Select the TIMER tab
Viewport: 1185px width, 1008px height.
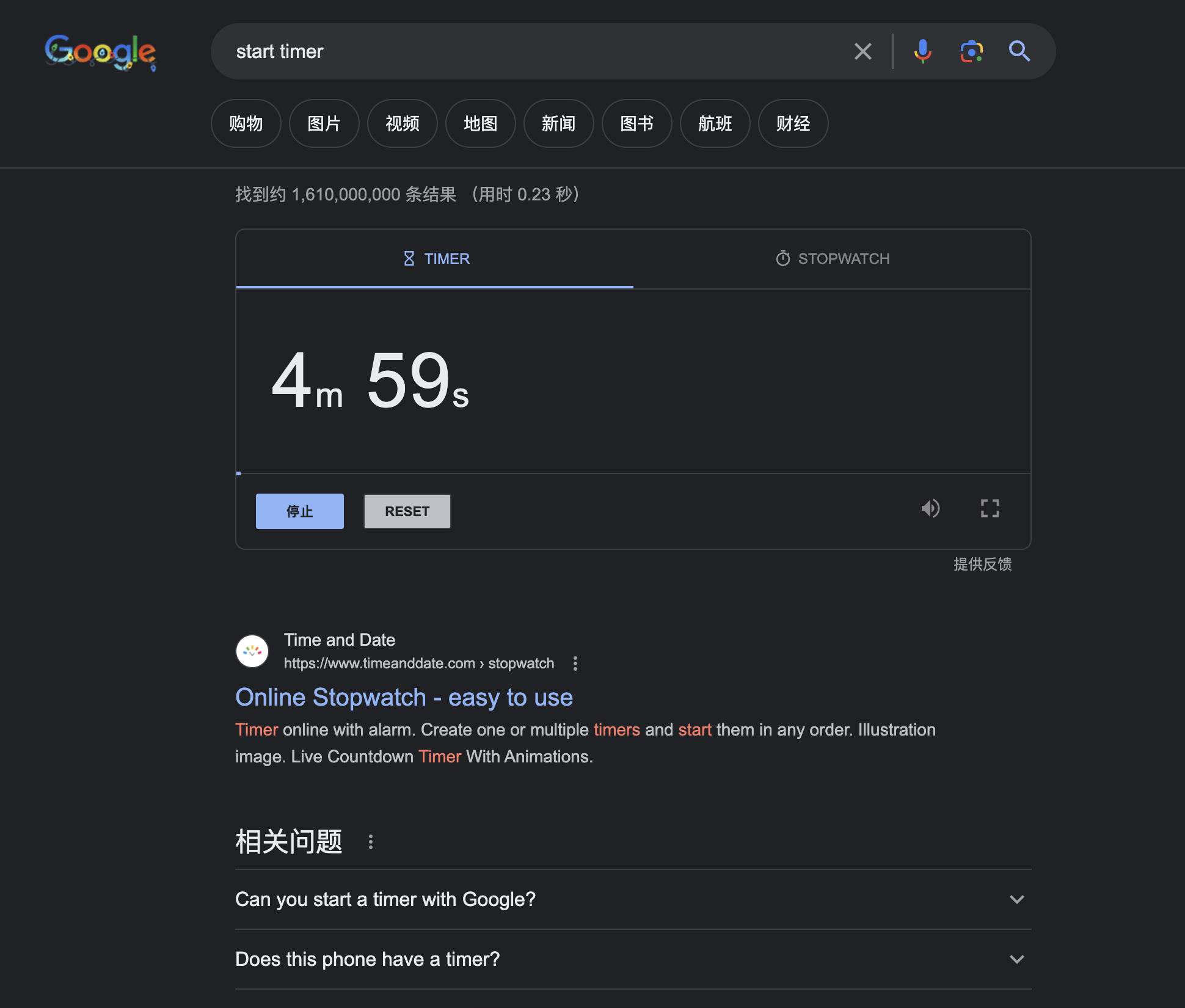coord(436,258)
